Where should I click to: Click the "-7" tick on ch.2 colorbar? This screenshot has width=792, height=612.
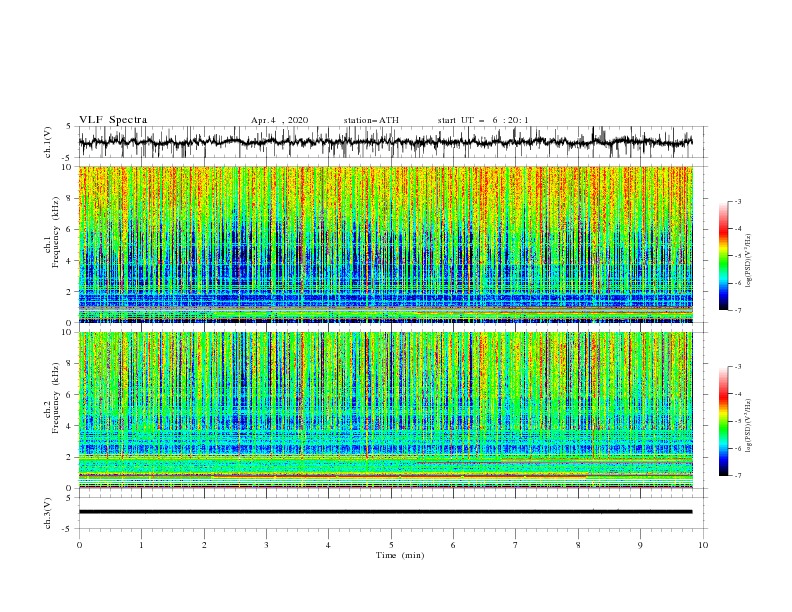tap(738, 475)
